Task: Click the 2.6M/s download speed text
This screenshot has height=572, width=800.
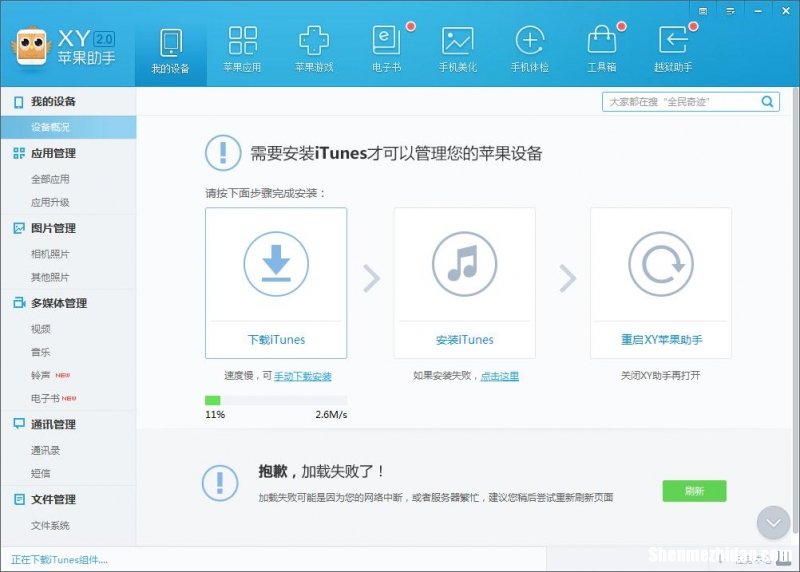Action: [331, 414]
